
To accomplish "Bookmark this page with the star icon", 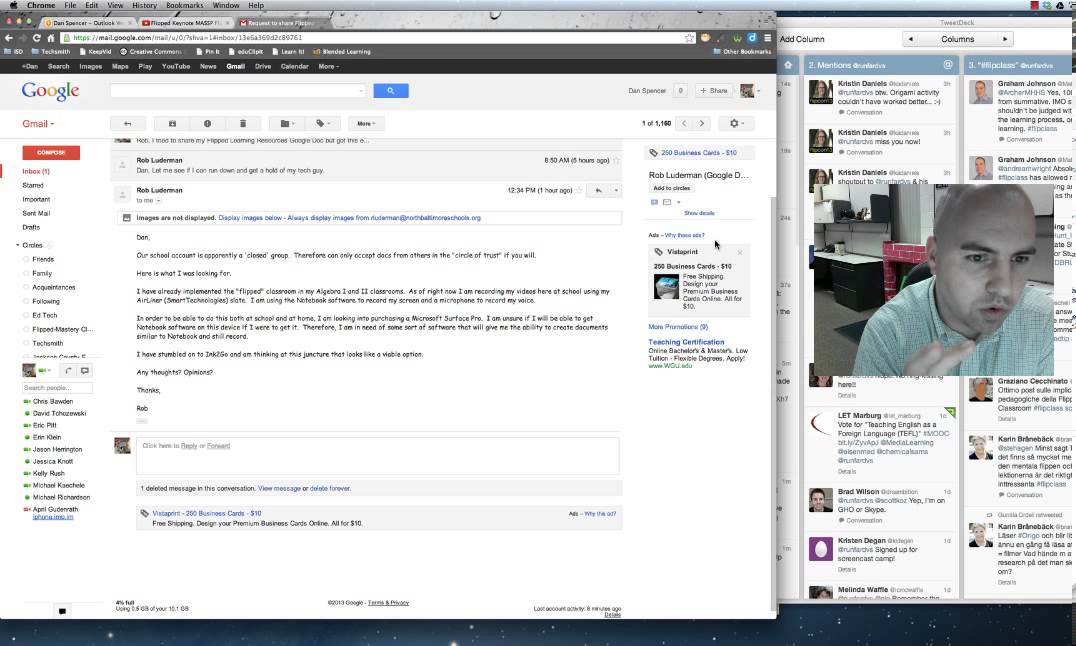I will pos(689,38).
